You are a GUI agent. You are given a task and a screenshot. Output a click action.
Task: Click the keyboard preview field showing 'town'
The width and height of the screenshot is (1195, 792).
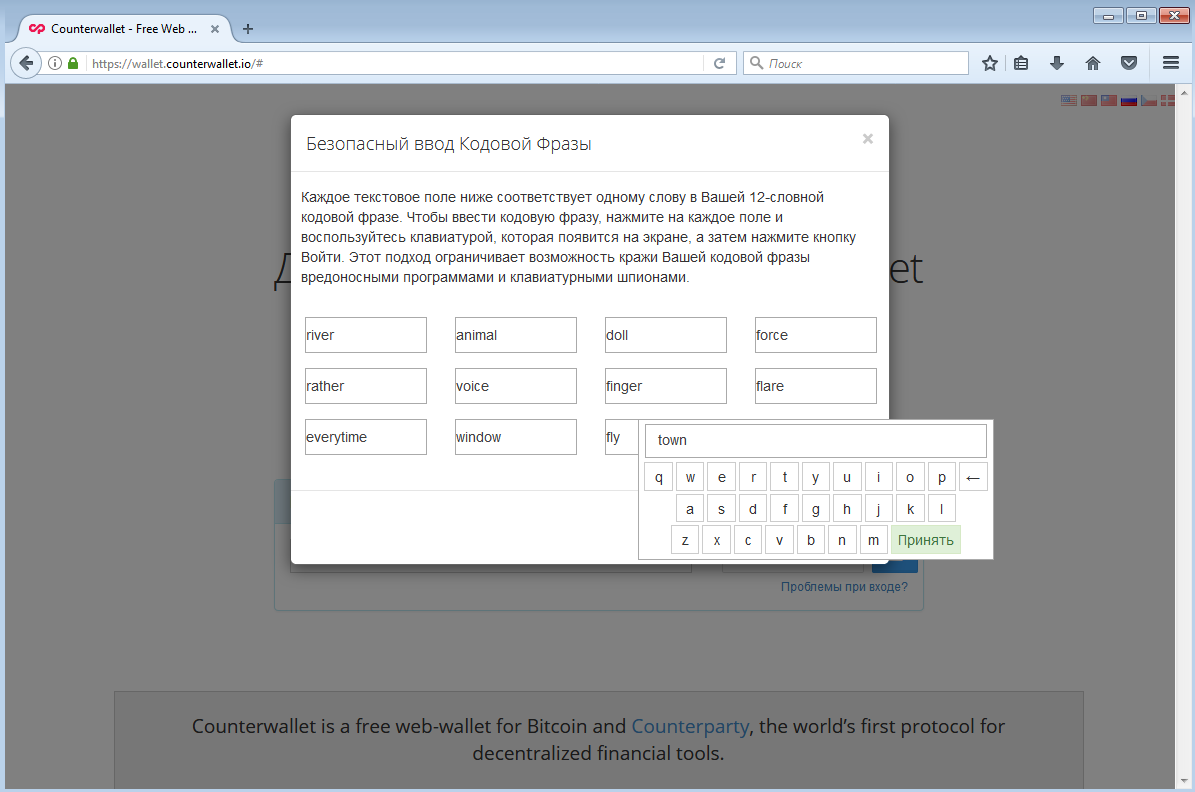(815, 440)
